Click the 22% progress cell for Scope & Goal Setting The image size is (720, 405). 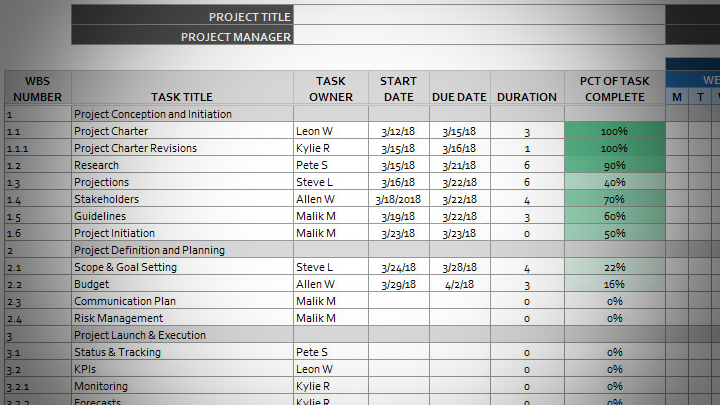(x=614, y=267)
